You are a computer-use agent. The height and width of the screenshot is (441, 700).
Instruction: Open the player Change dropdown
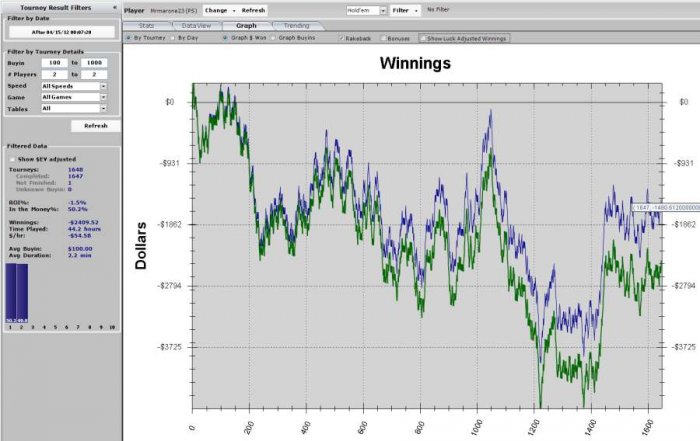tap(220, 10)
